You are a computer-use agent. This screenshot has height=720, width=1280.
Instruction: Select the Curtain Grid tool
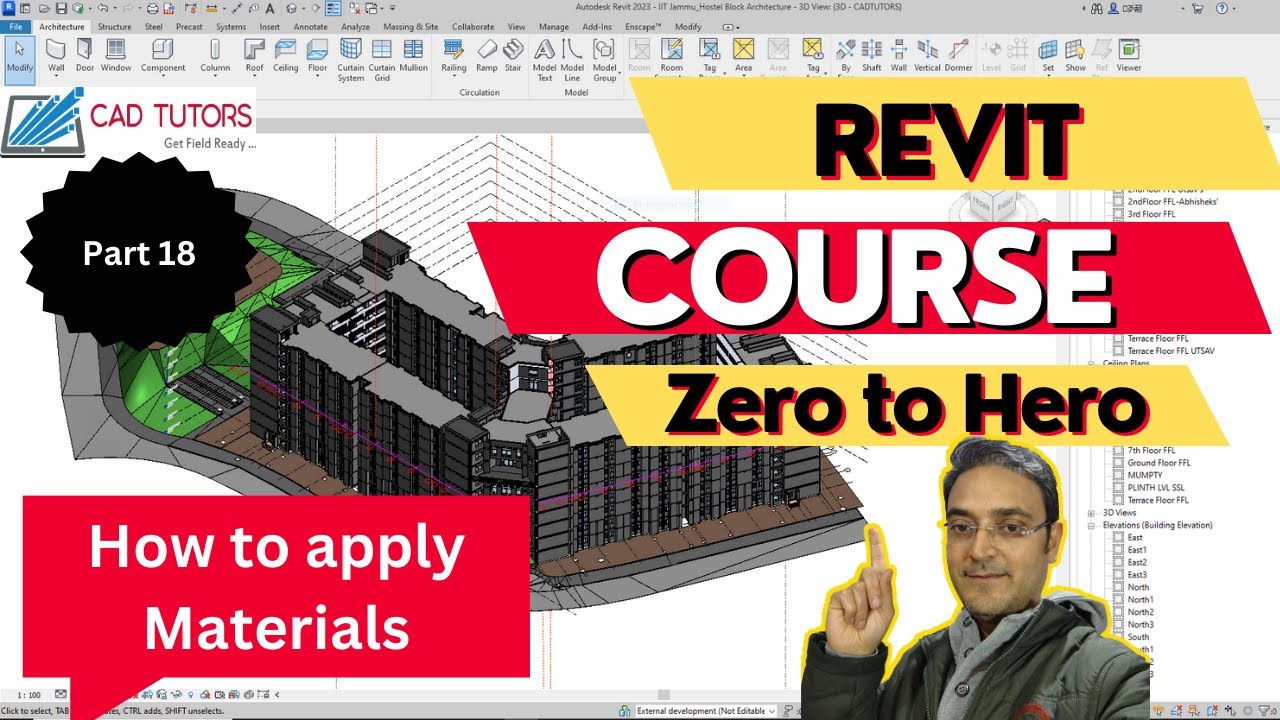(381, 60)
